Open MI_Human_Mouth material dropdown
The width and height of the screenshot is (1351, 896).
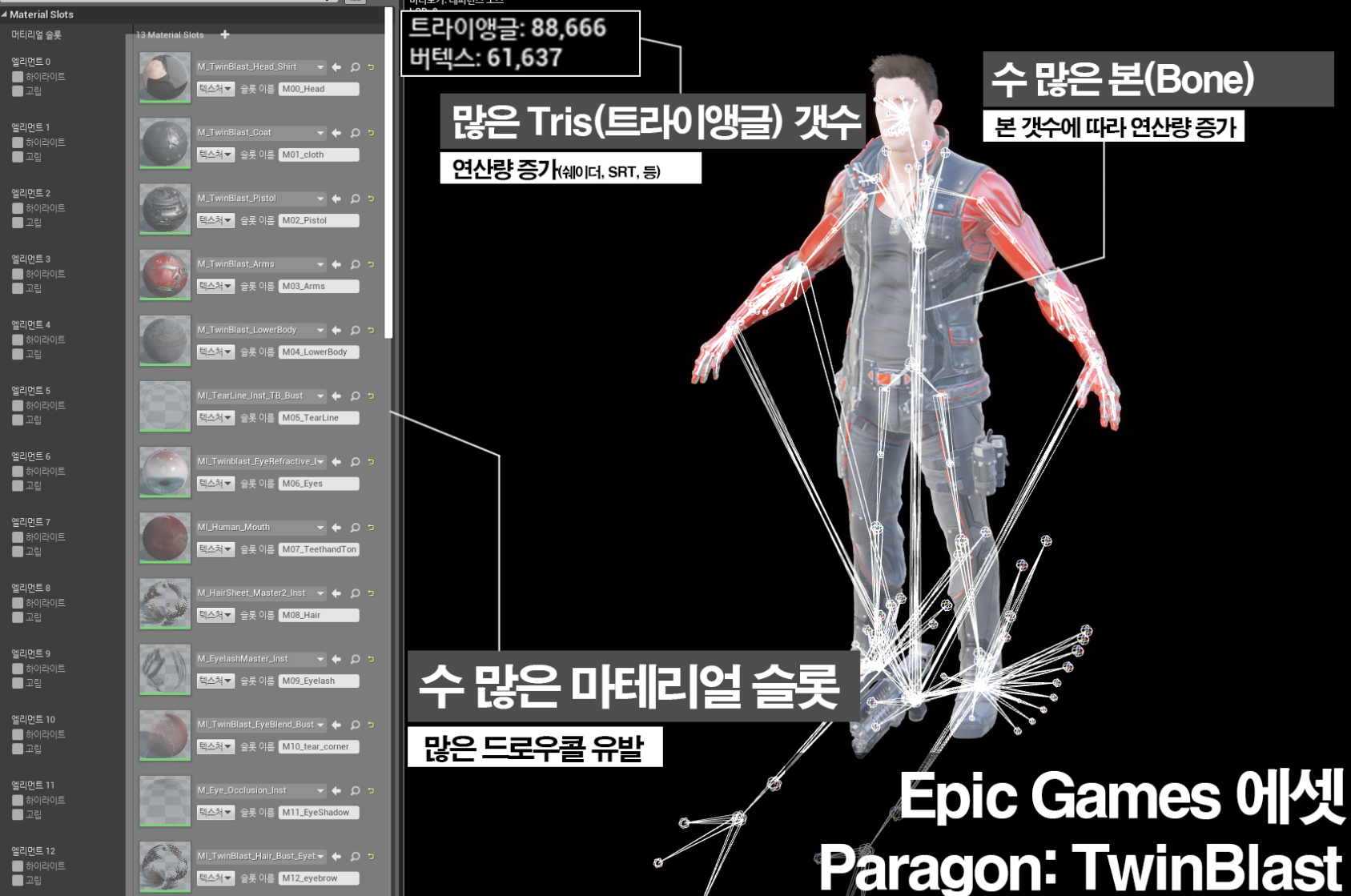click(261, 528)
